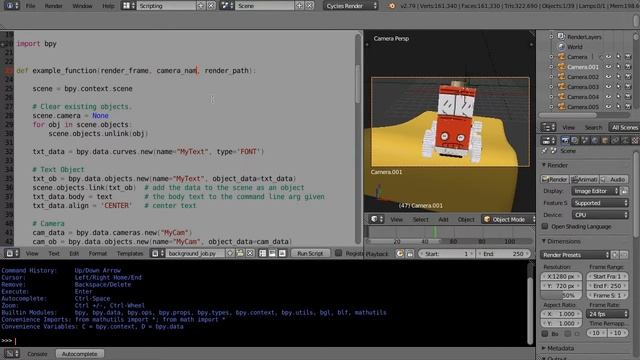Open the screen layout browse icon
Image resolution: width=640 pixels, height=360 pixels.
pos(129,6)
